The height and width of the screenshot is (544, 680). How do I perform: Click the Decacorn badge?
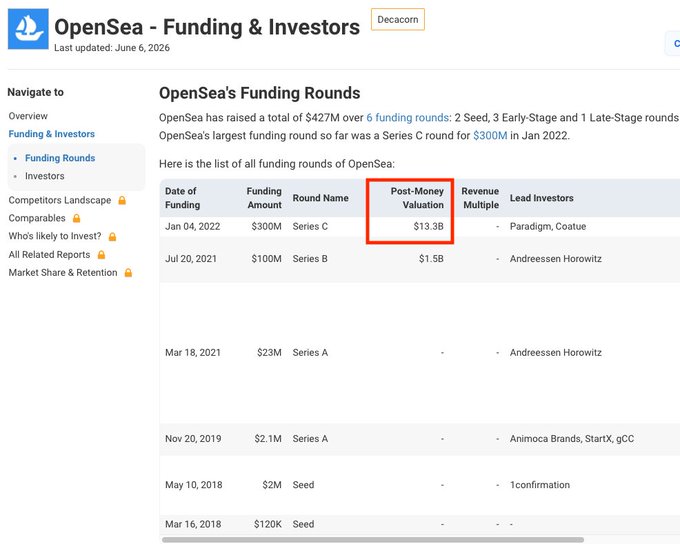398,20
